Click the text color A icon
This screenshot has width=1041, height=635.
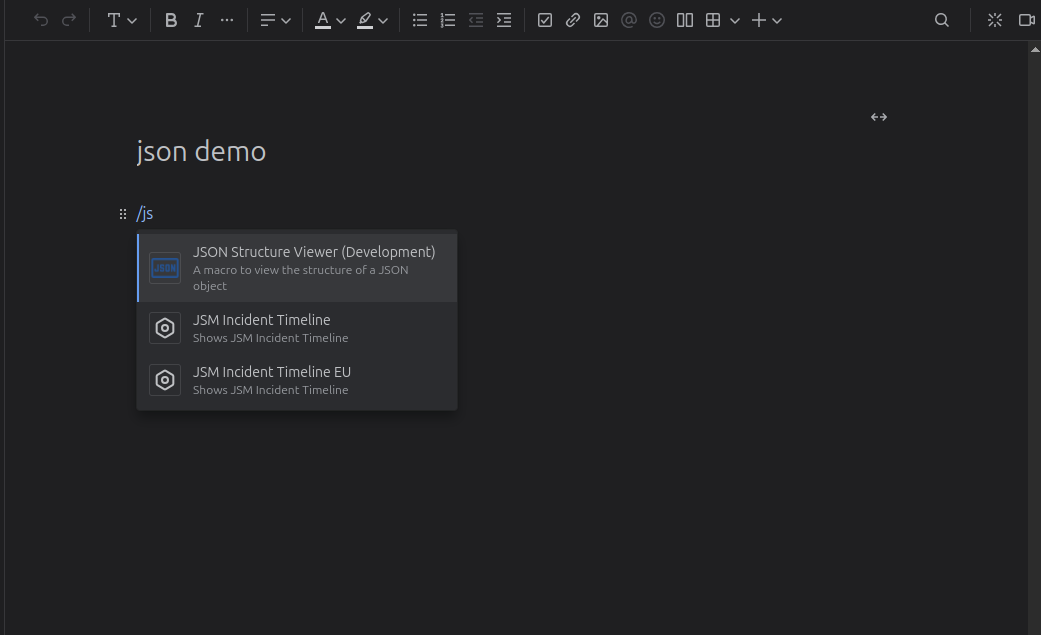[x=323, y=20]
